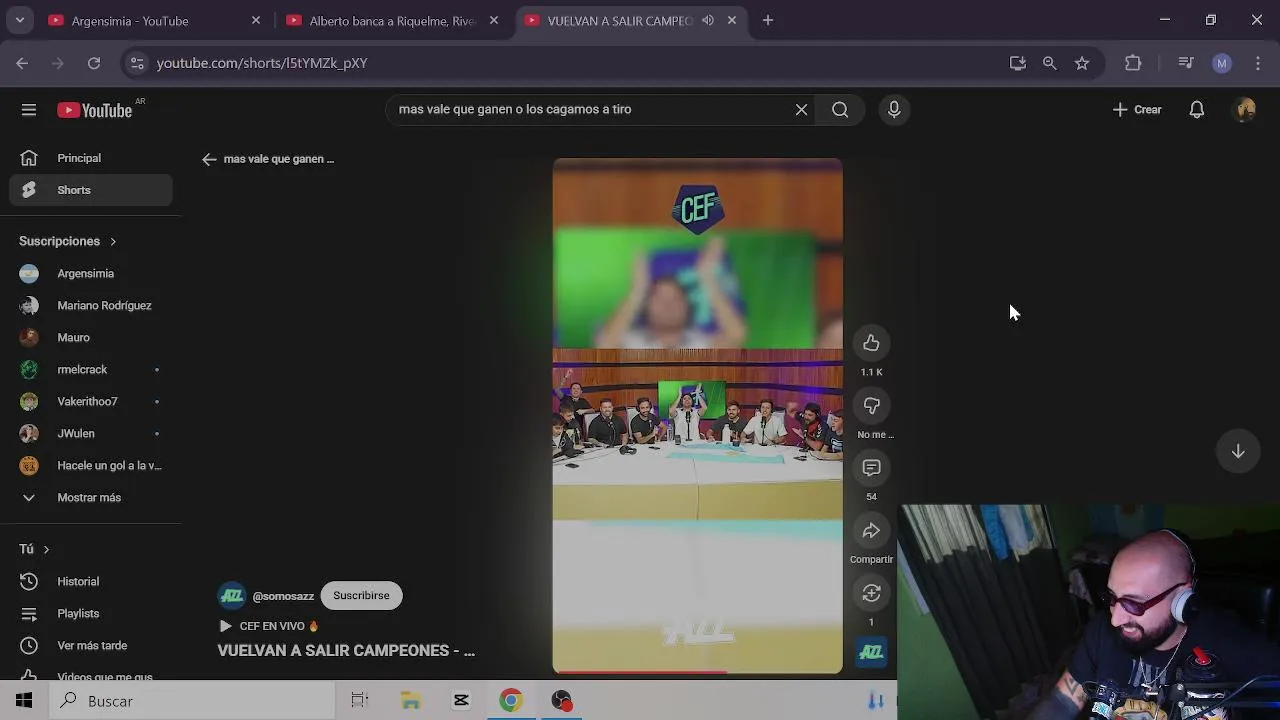The image size is (1280, 720).
Task: Open 'Ver más tarde' in sidebar
Action: (x=91, y=645)
